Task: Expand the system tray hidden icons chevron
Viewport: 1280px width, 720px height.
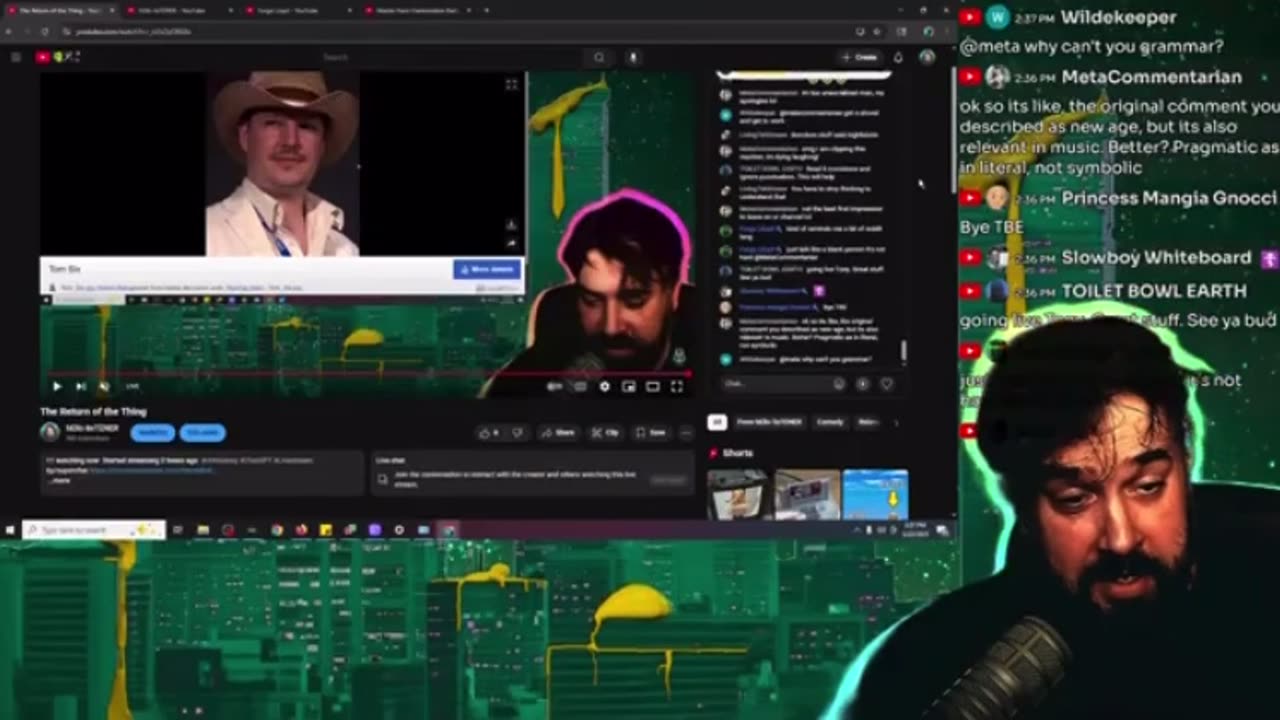Action: click(857, 529)
